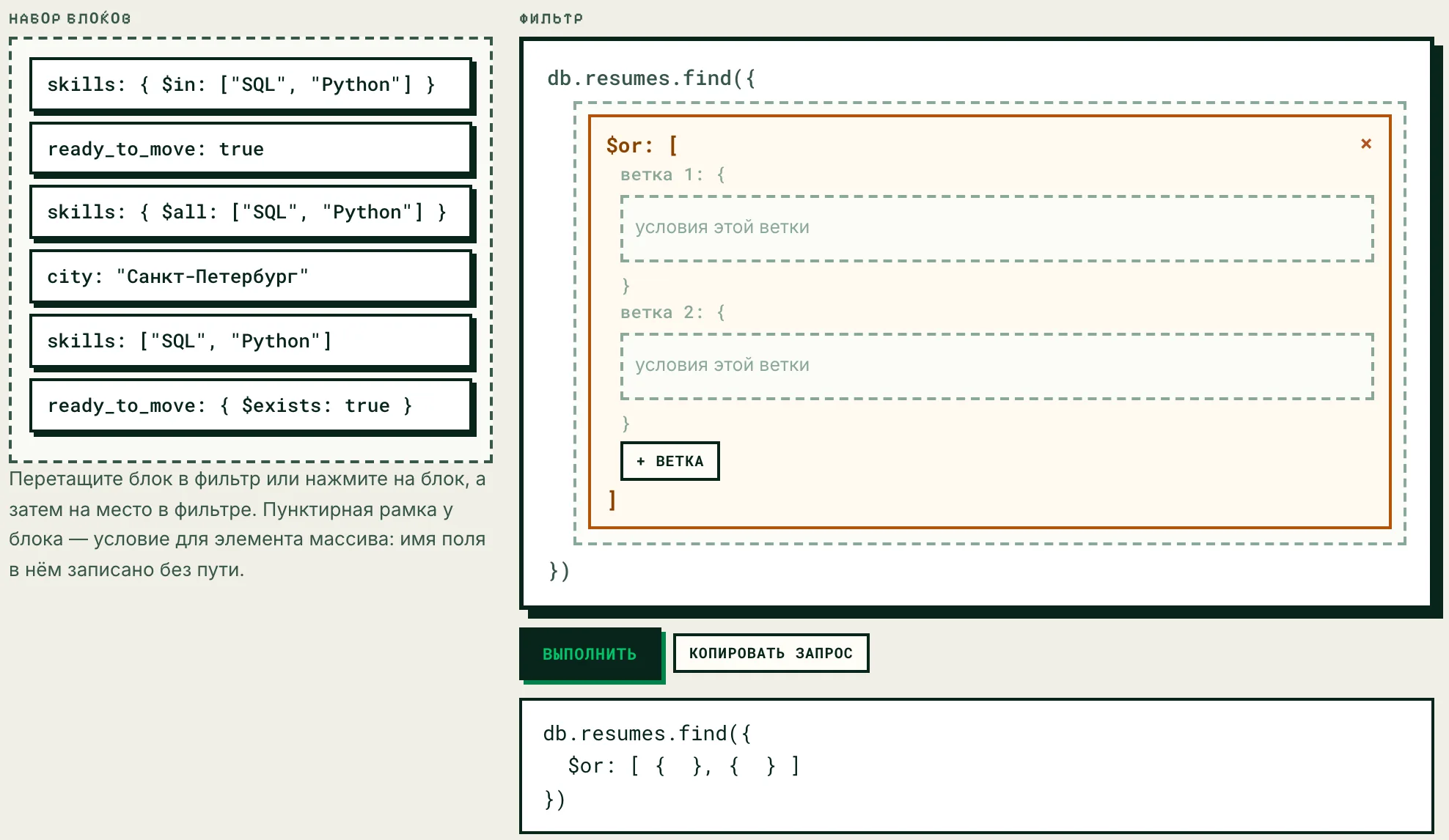
Task: Run the query with ВЫПОЛНИТЬ
Action: [x=590, y=654]
